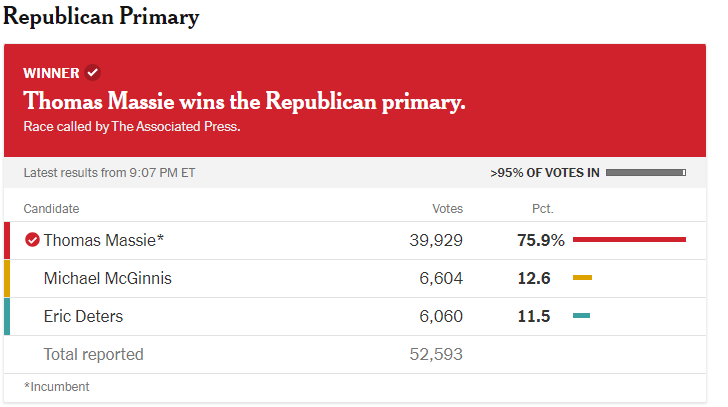Click the Incumbent footnote text
This screenshot has width=728, height=407.
56,387
